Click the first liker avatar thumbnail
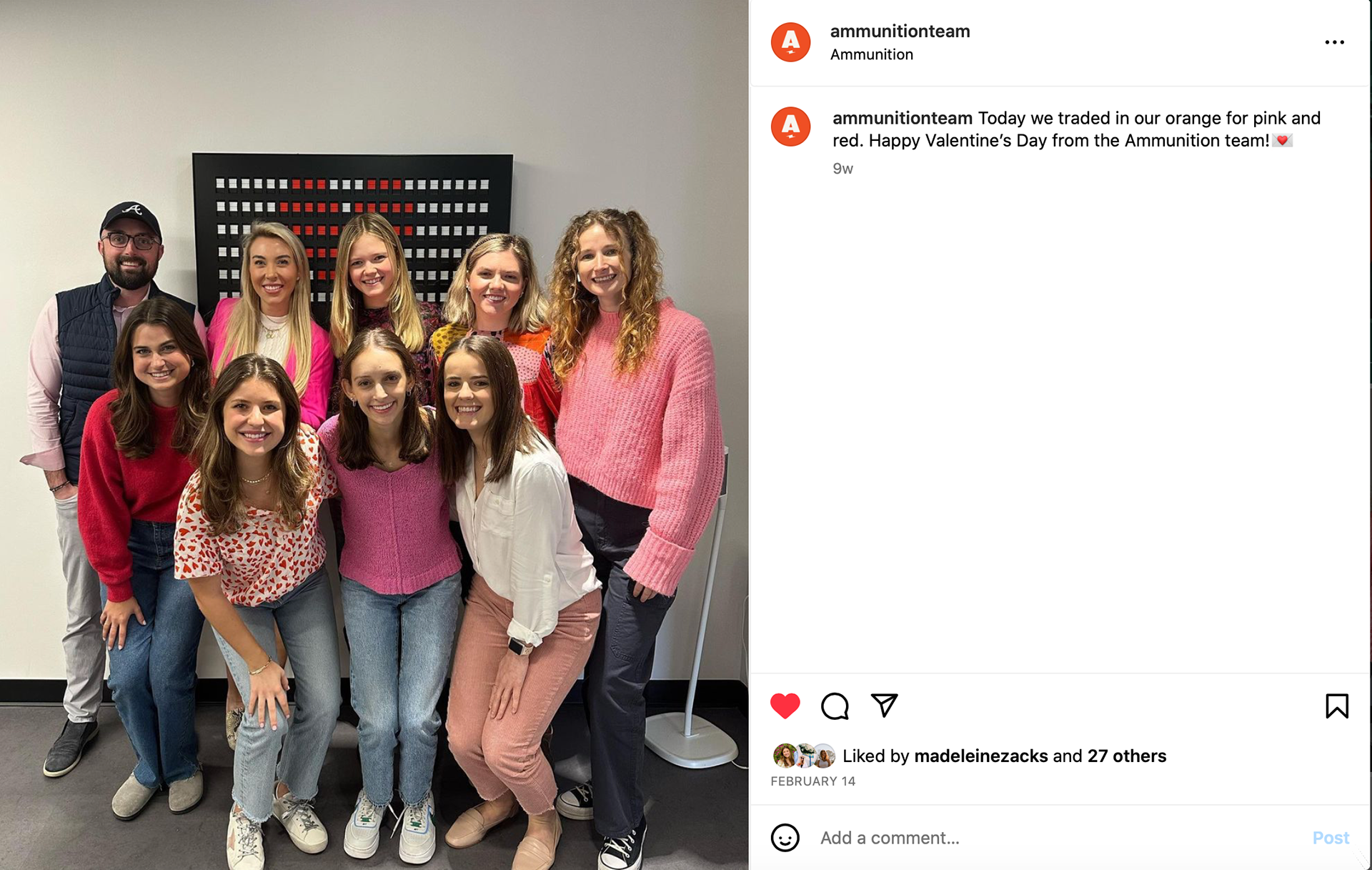The height and width of the screenshot is (870, 1372). click(x=785, y=756)
